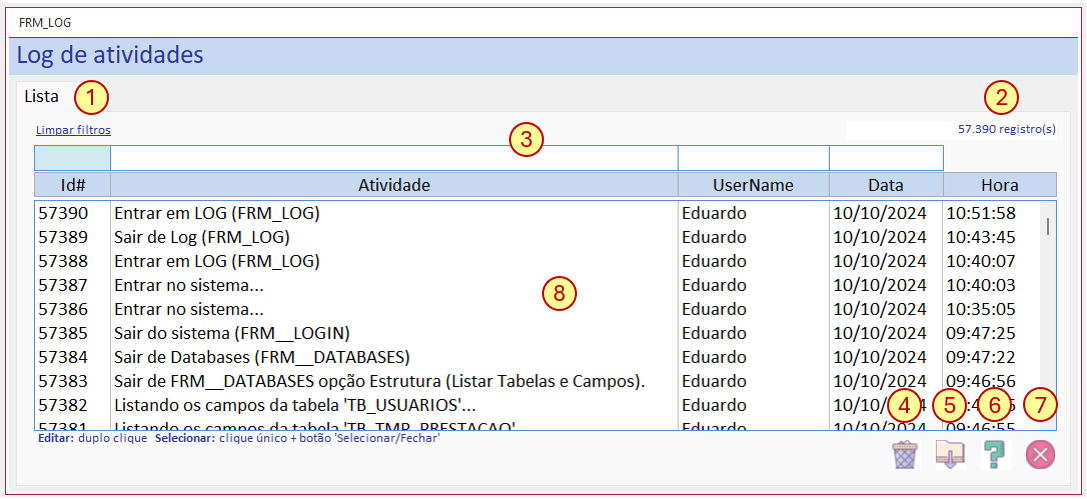Screen dimensions: 1087x499
Task: Select log row with Id 57389
Action: point(537,237)
